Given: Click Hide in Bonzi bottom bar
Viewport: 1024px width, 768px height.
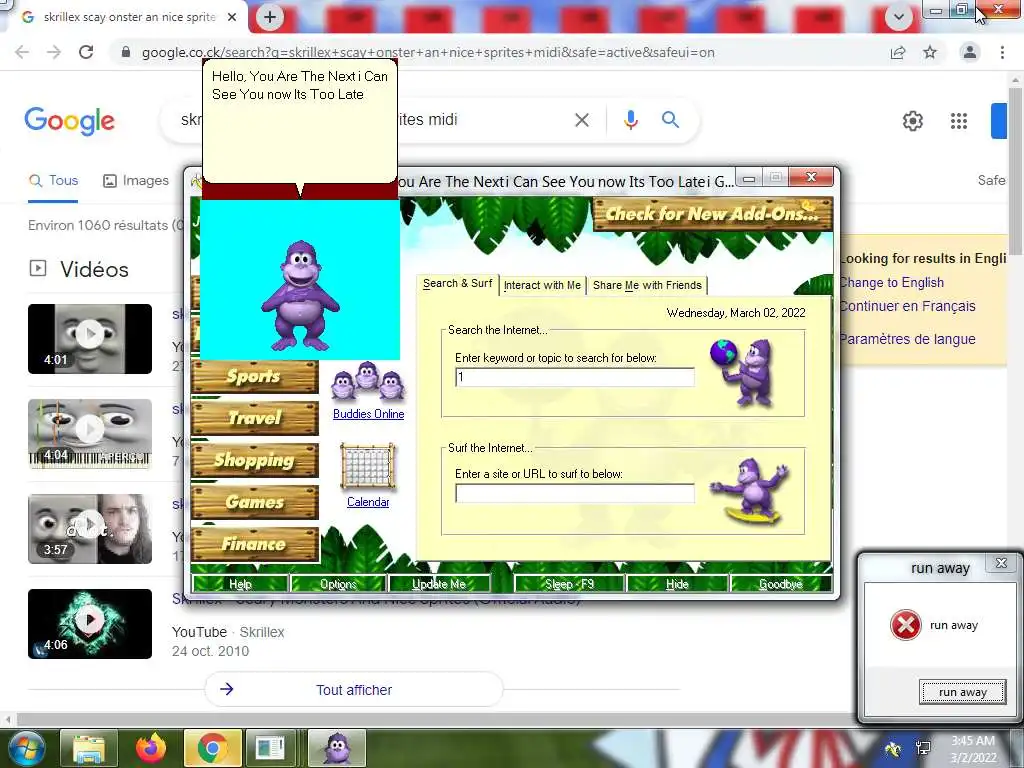Looking at the screenshot, I should [677, 584].
